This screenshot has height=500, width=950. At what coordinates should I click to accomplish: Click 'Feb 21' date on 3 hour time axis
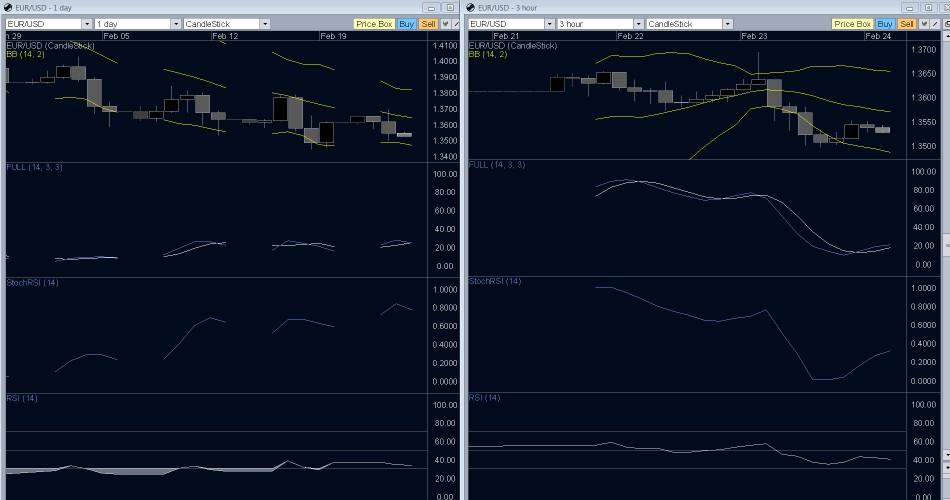tap(506, 36)
